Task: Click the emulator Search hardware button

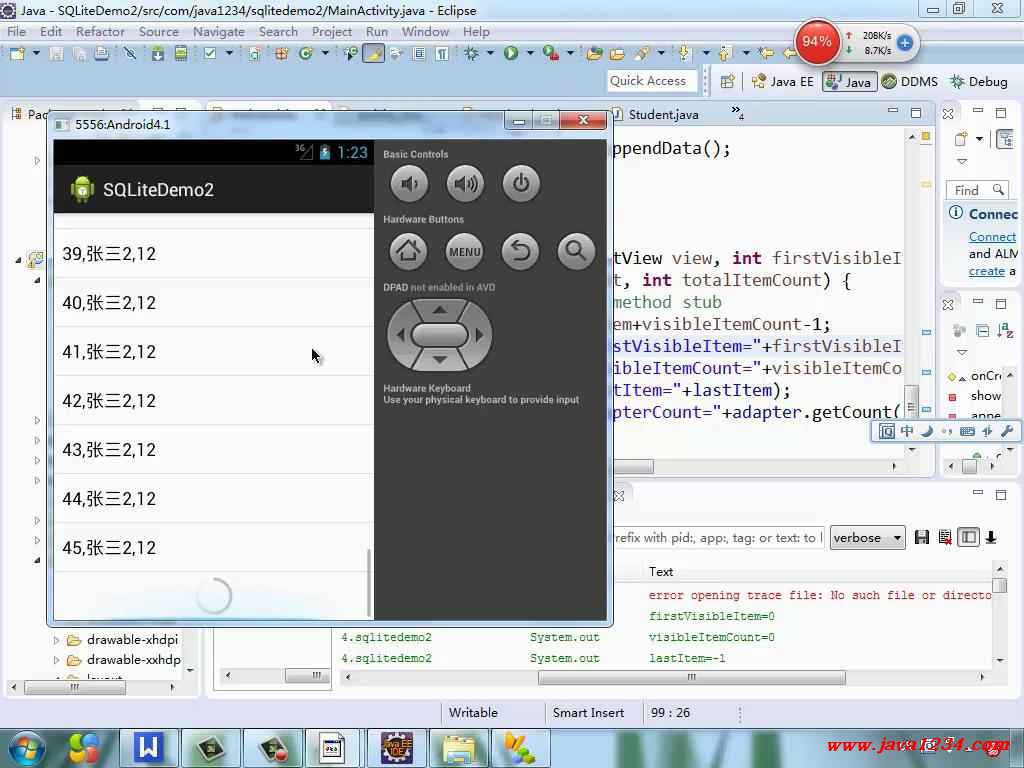Action: tap(576, 251)
